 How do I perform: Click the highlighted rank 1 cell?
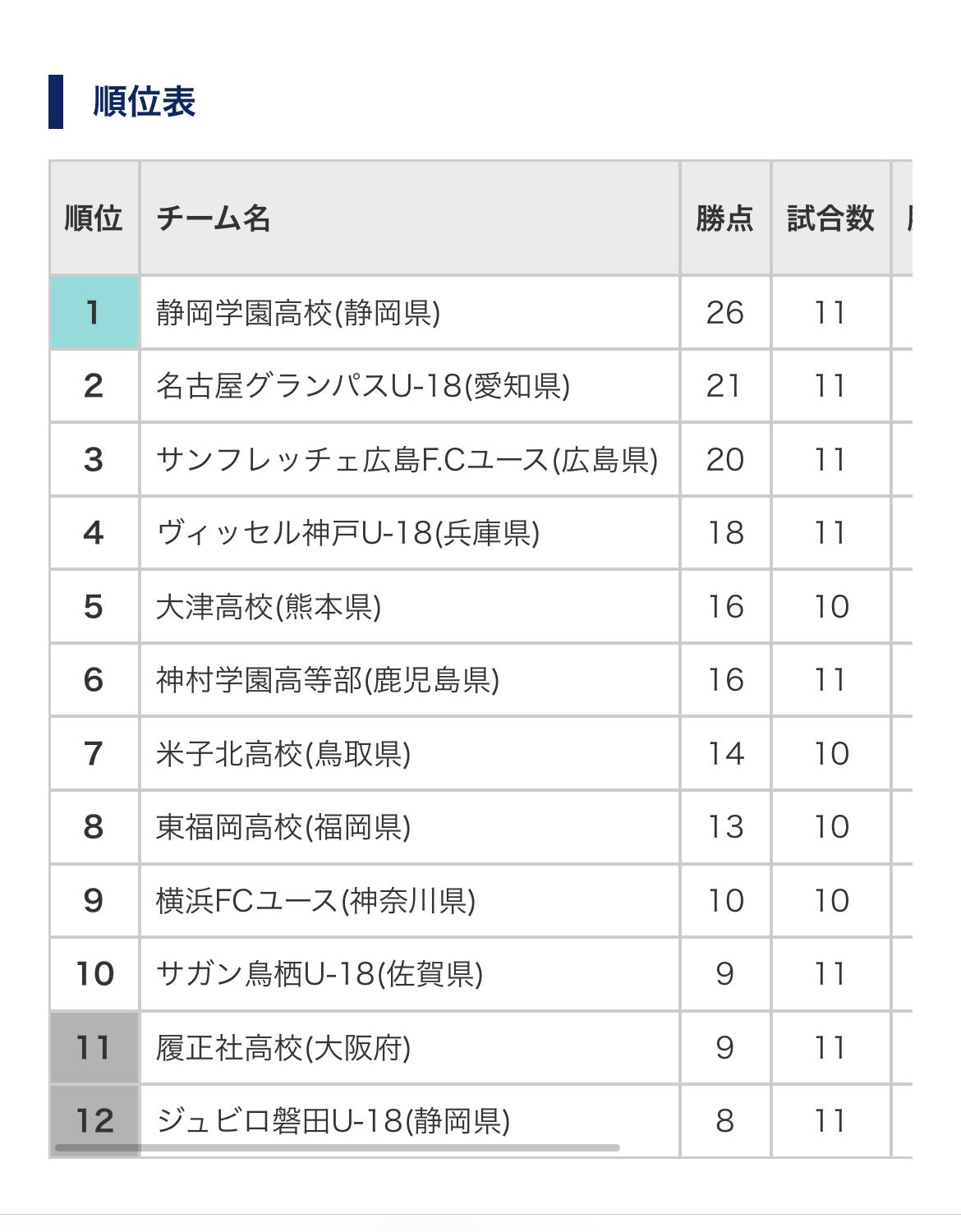[94, 313]
